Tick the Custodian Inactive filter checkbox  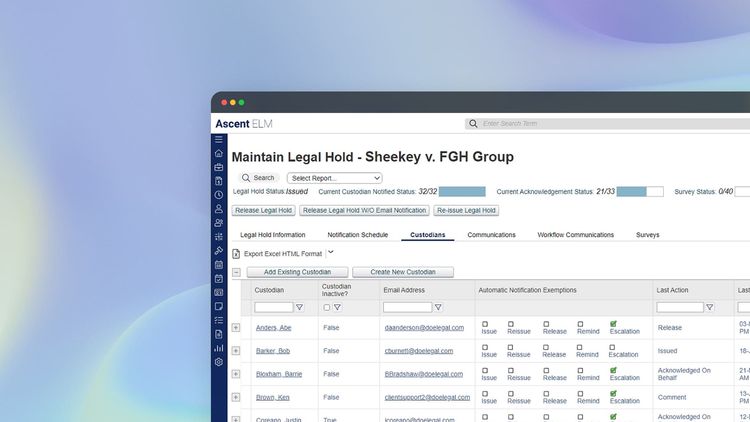[x=327, y=308]
